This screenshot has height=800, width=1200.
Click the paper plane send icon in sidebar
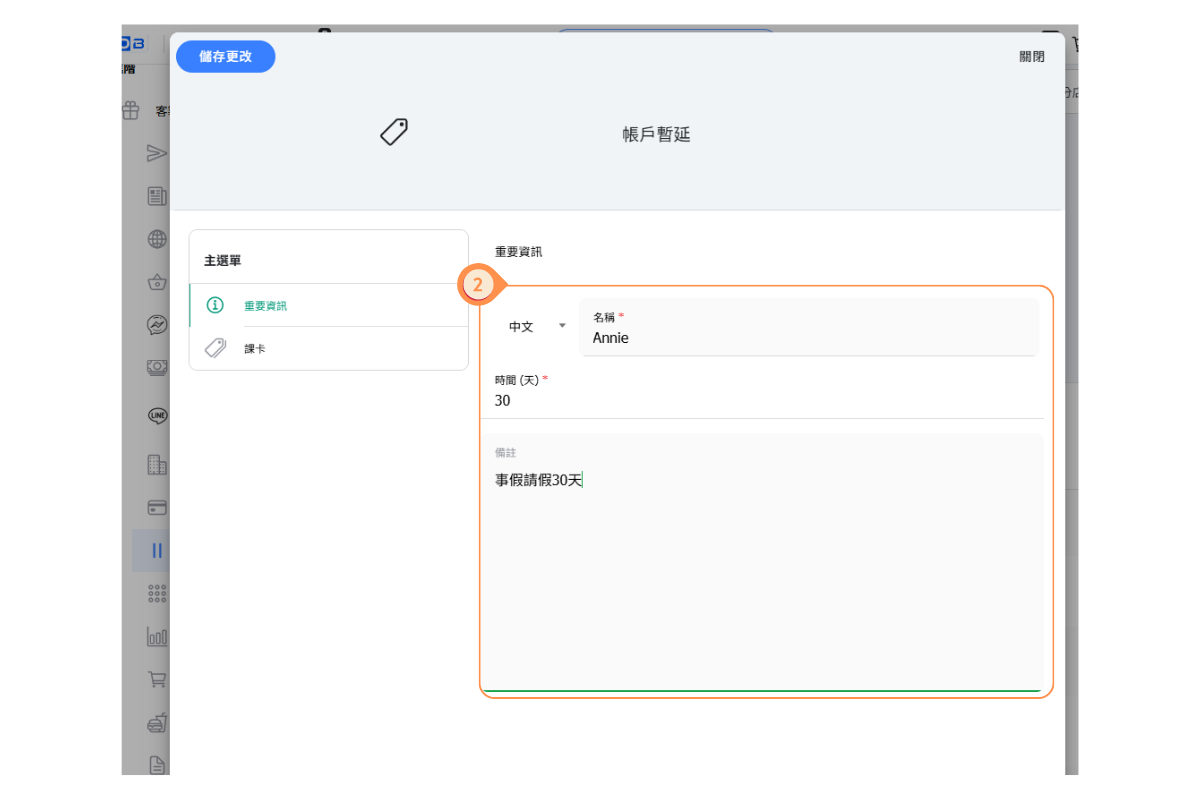point(157,153)
